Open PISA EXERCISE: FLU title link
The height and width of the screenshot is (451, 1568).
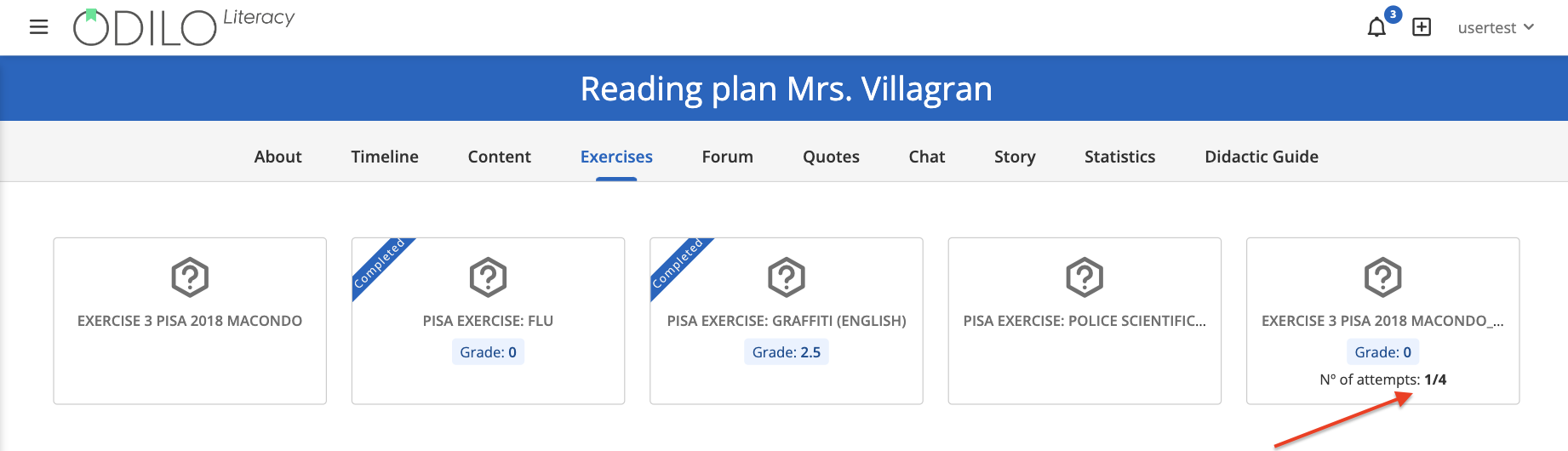coord(488,321)
